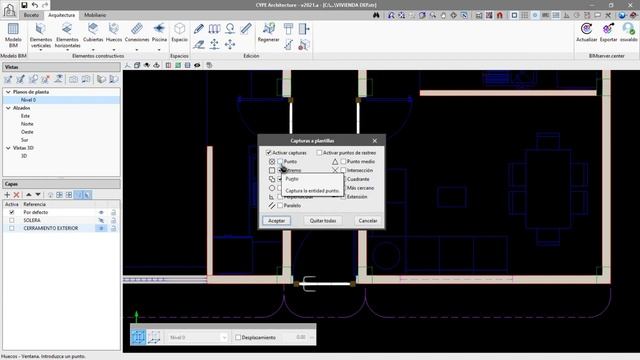The image size is (640, 360).
Task: Click the undo arrow in the title bar
Action: click(x=35, y=5)
